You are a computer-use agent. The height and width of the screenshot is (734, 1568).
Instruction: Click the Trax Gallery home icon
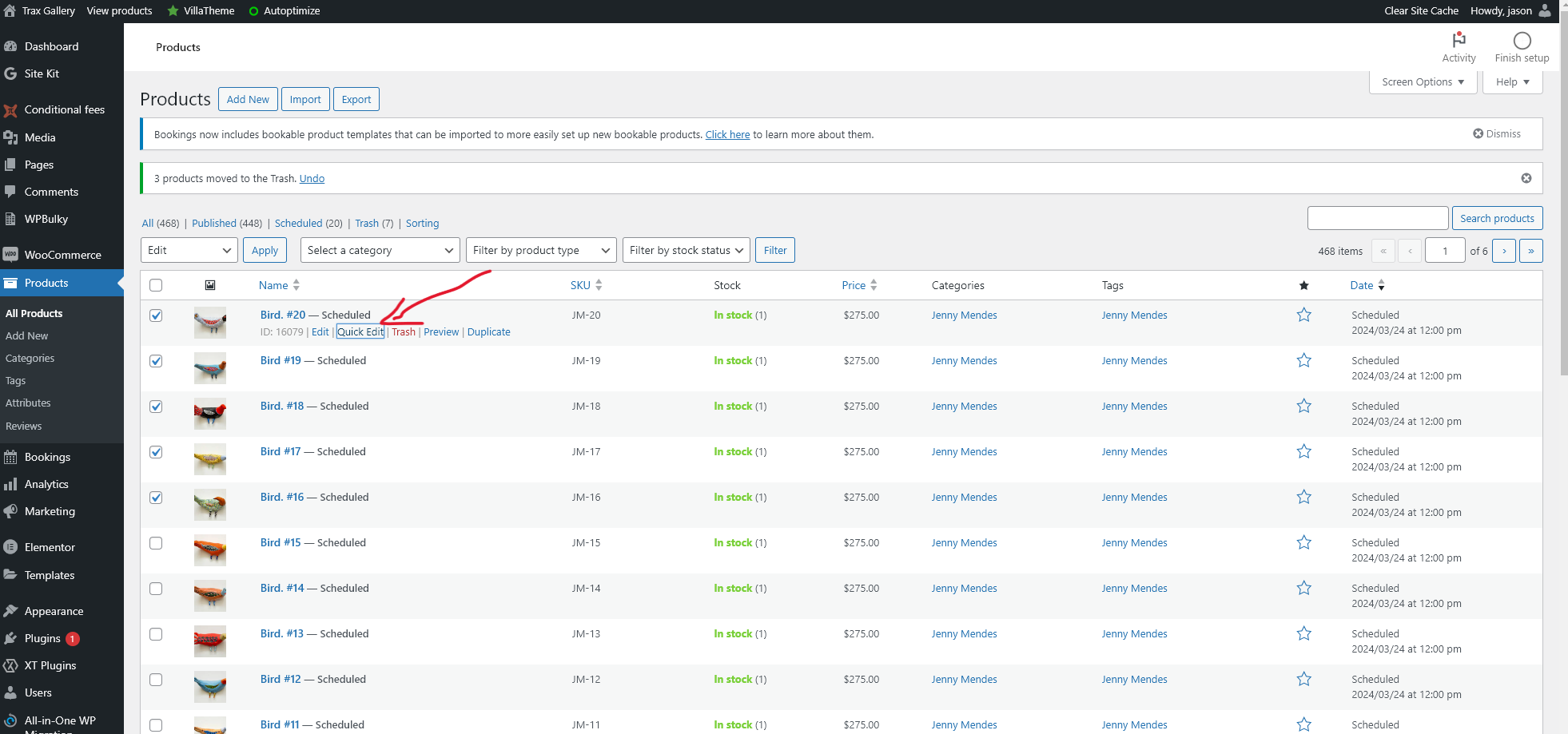point(10,10)
